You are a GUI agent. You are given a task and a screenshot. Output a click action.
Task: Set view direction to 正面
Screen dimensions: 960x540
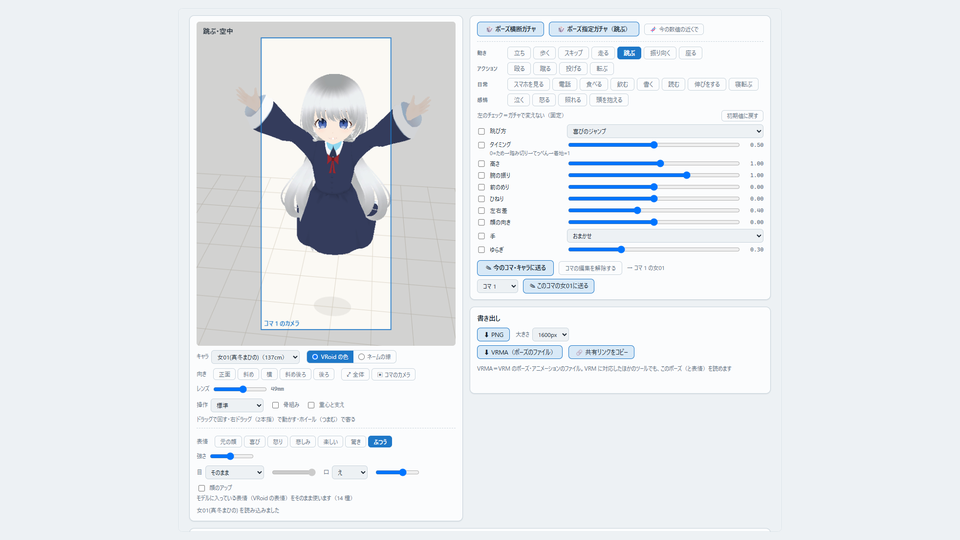[x=225, y=374]
